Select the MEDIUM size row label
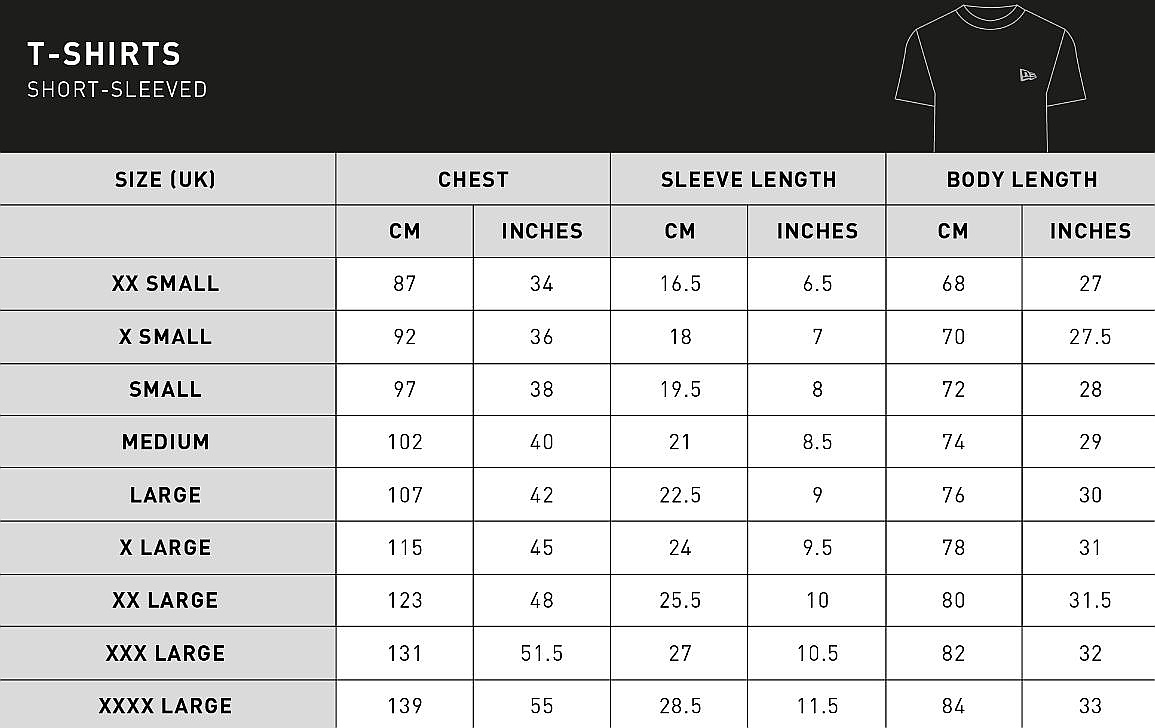This screenshot has width=1155, height=728. [x=166, y=442]
